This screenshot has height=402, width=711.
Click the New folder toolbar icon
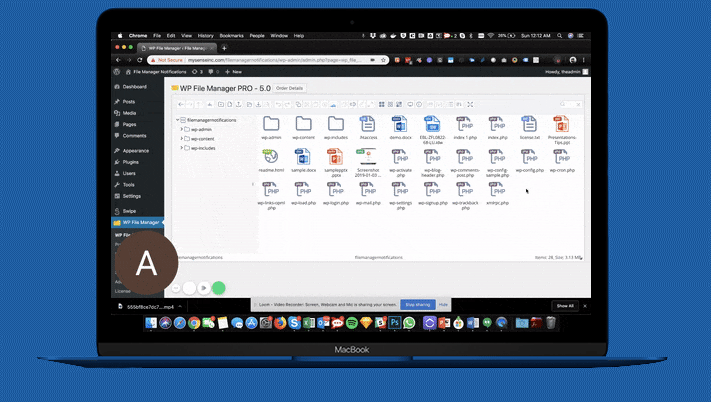click(x=221, y=104)
